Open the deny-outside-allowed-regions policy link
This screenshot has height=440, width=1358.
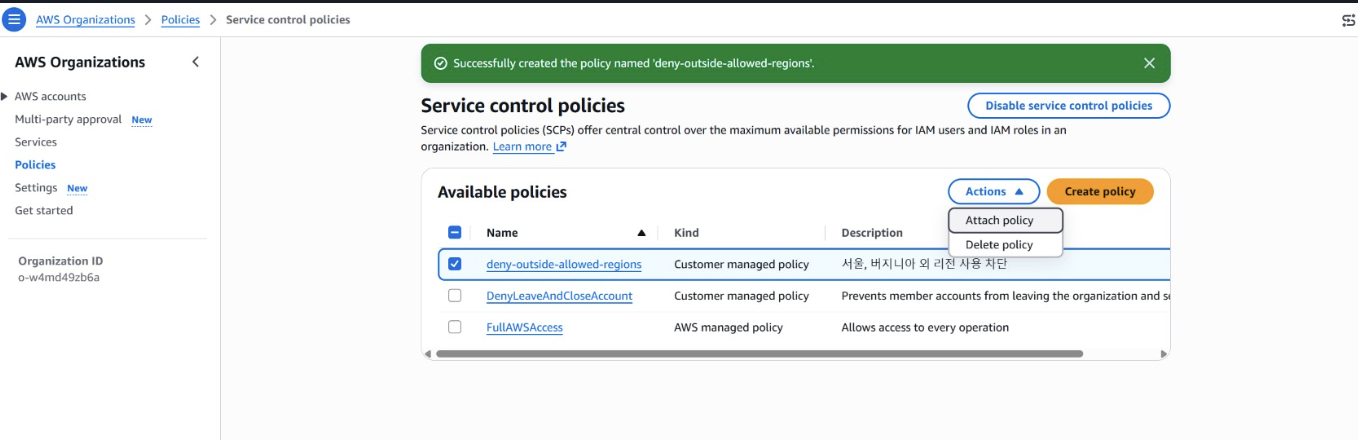coord(564,264)
